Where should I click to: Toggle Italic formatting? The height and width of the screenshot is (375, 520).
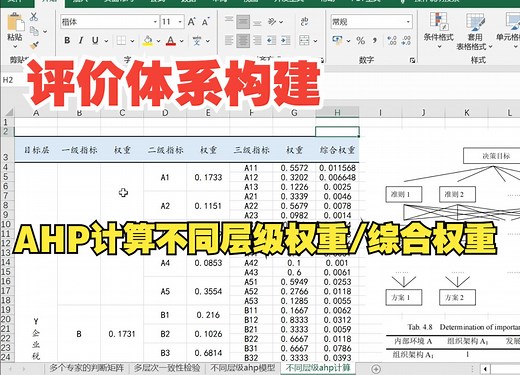click(81, 41)
